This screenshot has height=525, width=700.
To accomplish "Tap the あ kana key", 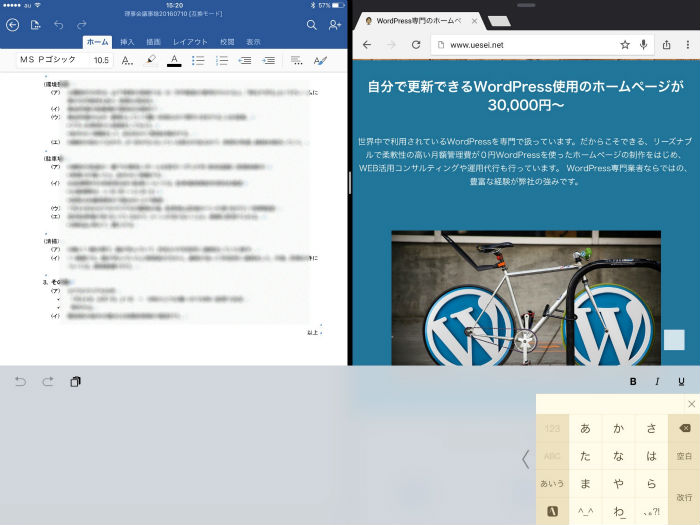I will [585, 429].
